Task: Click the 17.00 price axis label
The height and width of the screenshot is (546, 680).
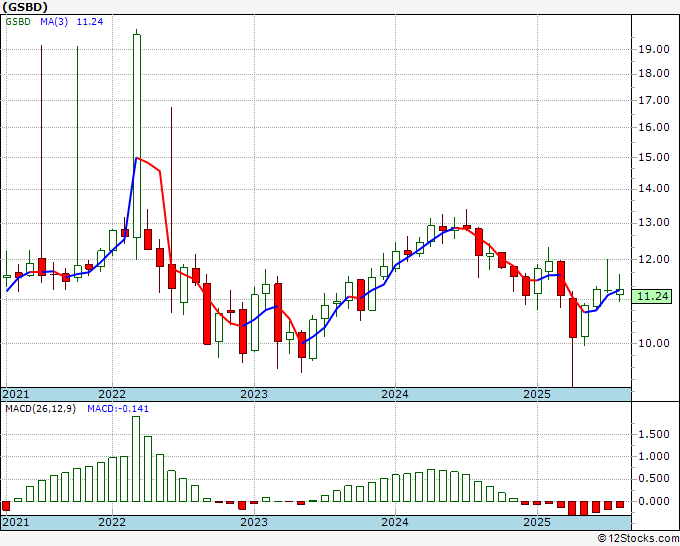Action: (x=654, y=100)
